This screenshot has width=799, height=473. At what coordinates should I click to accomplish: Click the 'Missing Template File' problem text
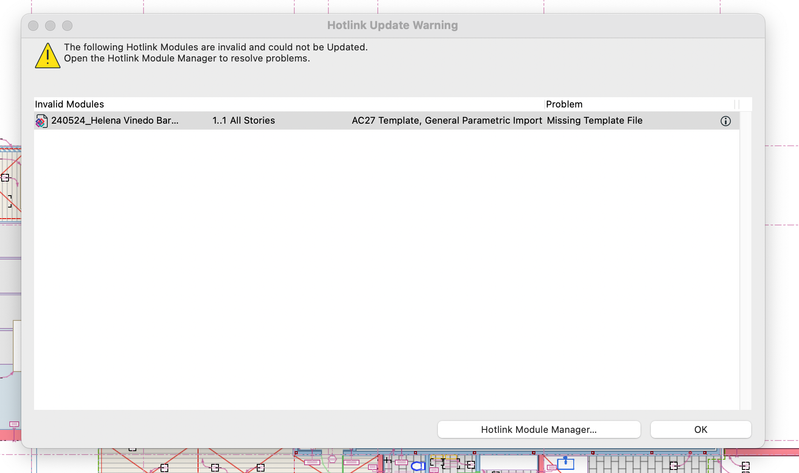coord(594,121)
